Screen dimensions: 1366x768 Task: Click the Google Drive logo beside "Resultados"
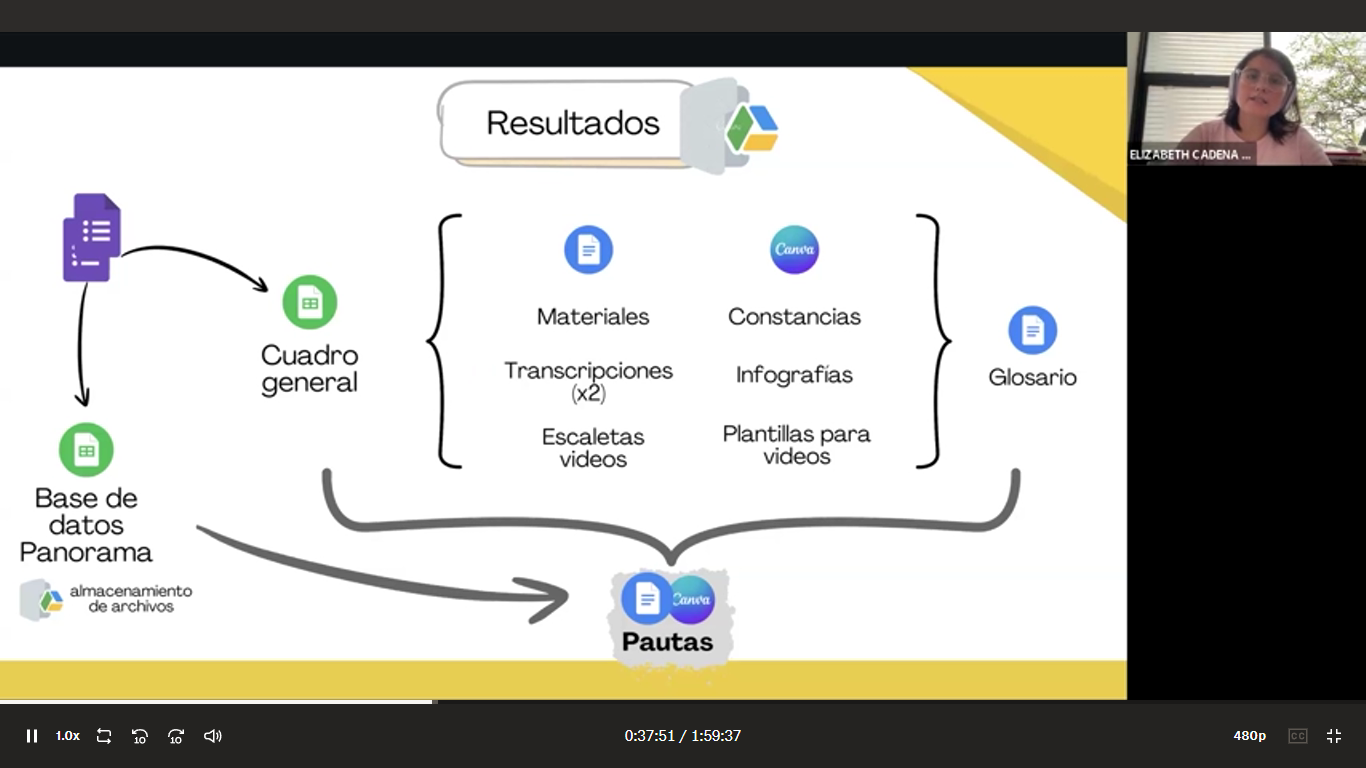(751, 128)
